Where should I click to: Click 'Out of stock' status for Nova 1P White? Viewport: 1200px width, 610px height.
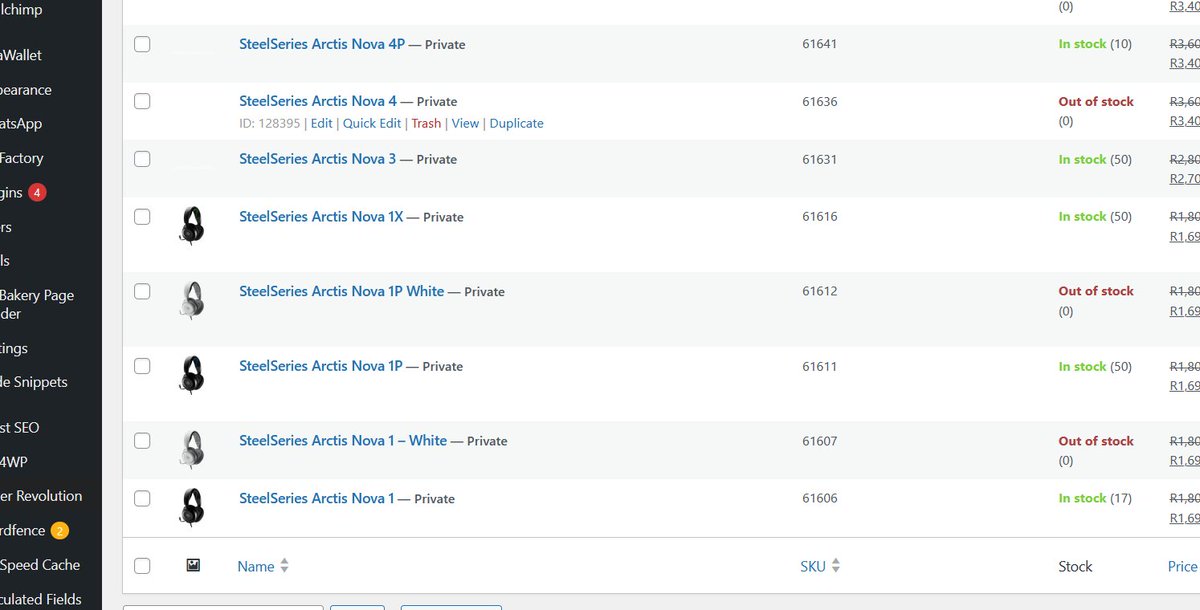point(1096,291)
